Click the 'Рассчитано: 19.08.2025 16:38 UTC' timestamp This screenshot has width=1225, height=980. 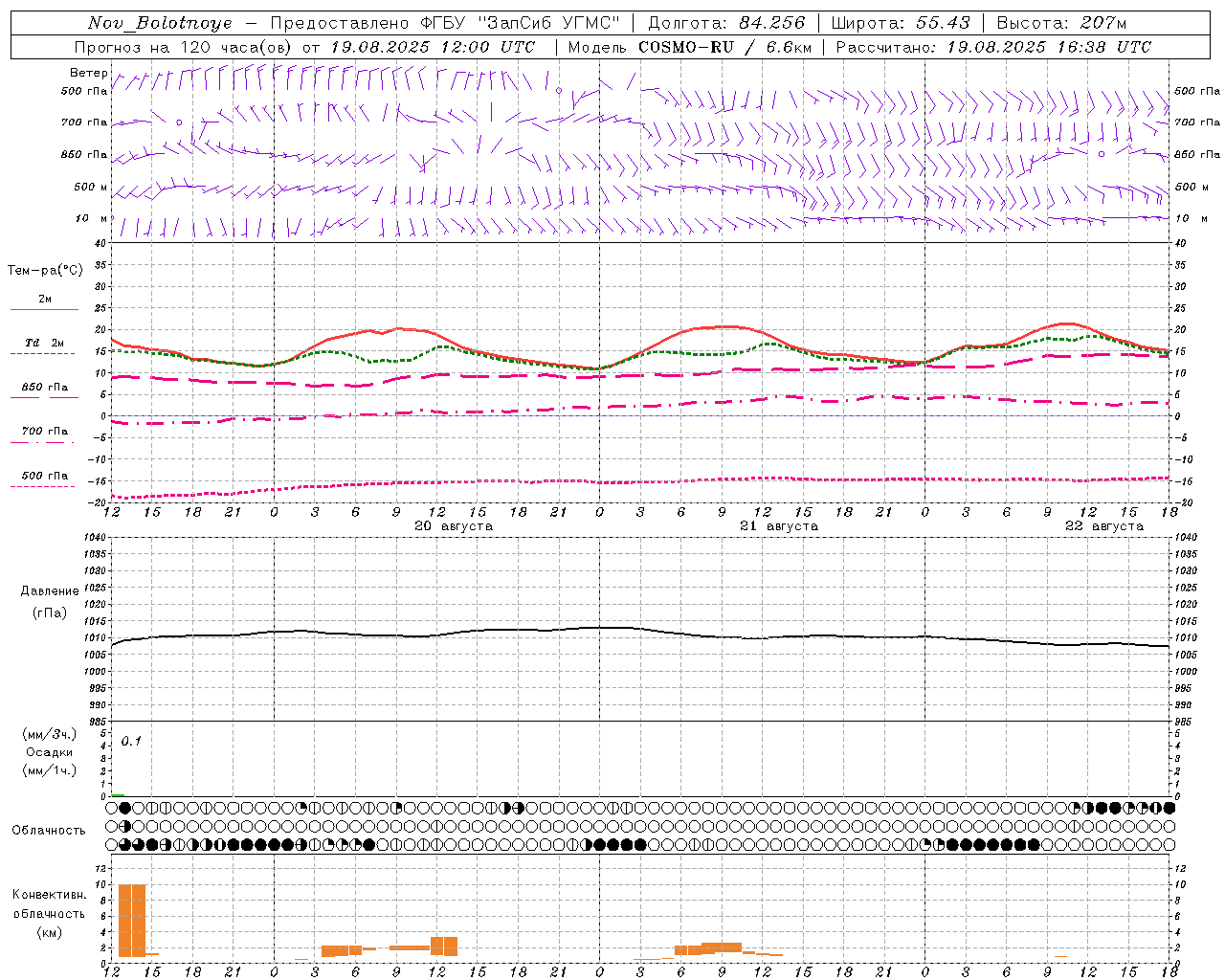click(x=993, y=47)
